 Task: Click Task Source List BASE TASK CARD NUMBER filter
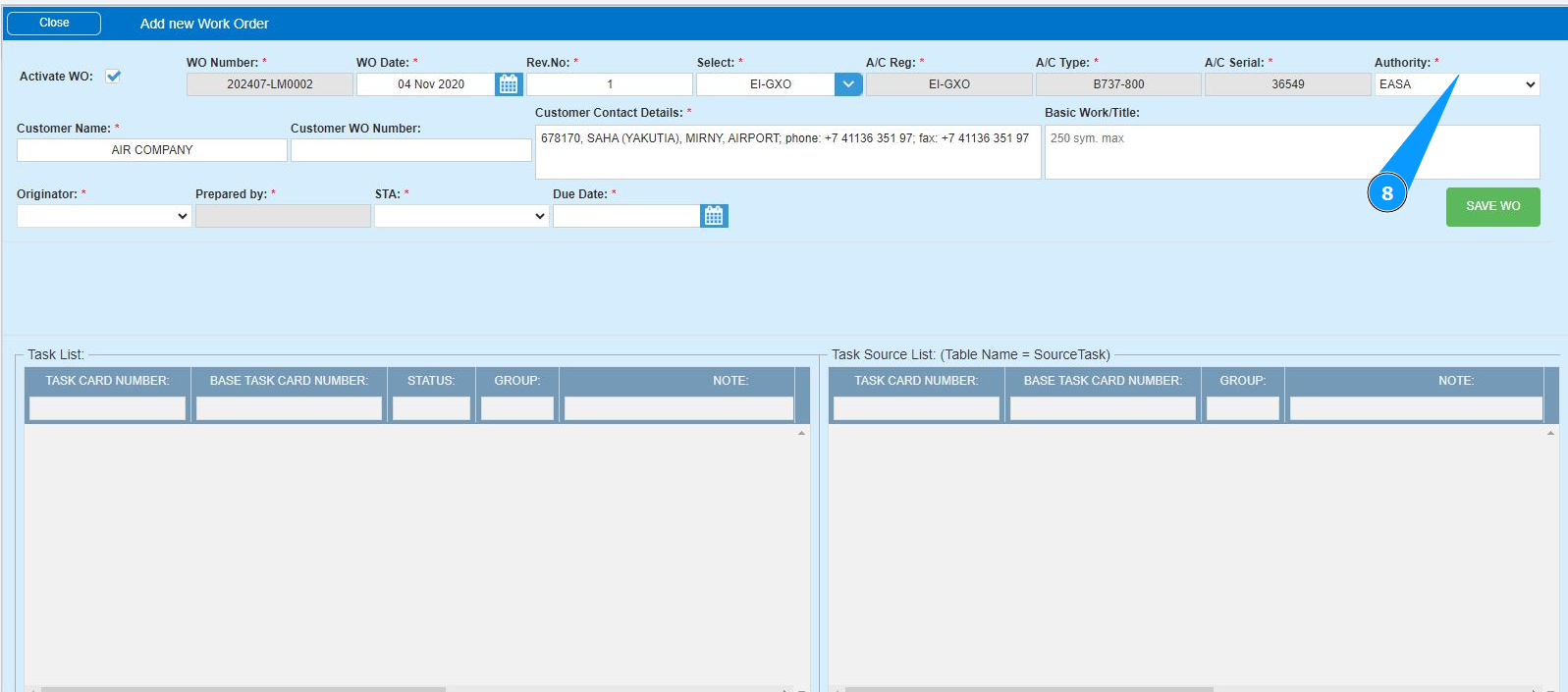tap(1103, 408)
